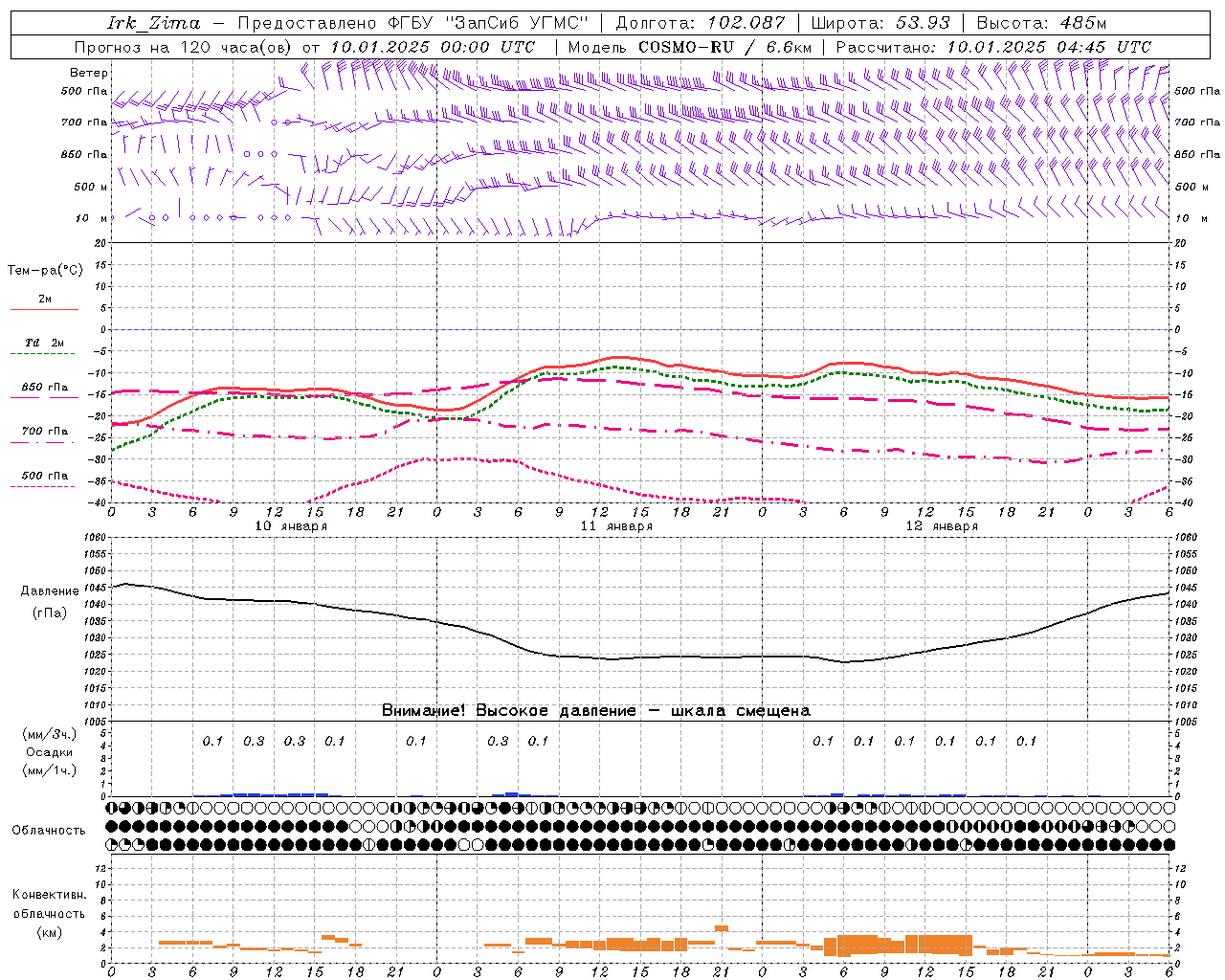Select the text Предоставлено ФГБУ "ЗапСиб УГМС"
1225x980 pixels.
click(x=412, y=23)
